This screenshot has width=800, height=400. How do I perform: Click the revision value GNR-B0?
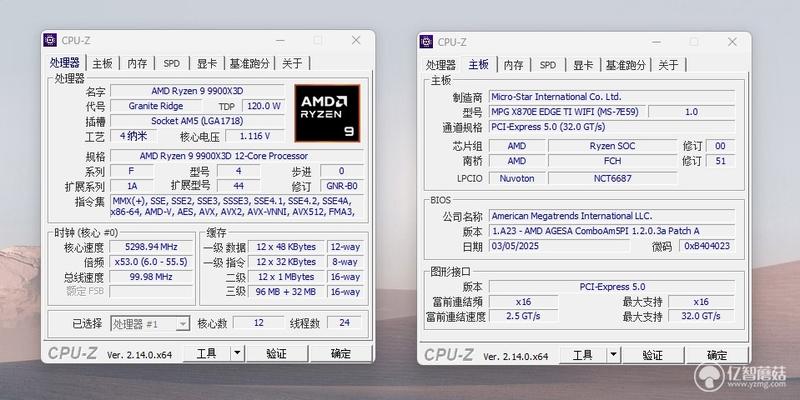[x=342, y=186]
